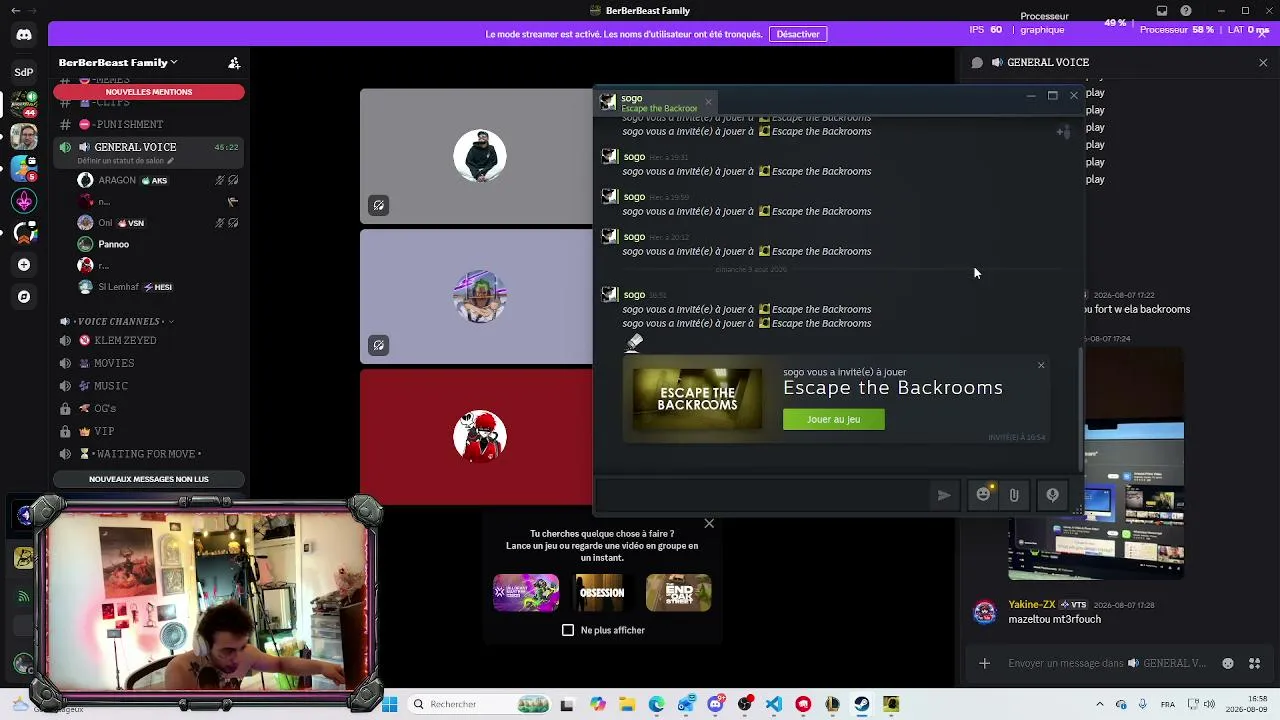Click the green 'Jouer au jeu' button

pos(834,420)
